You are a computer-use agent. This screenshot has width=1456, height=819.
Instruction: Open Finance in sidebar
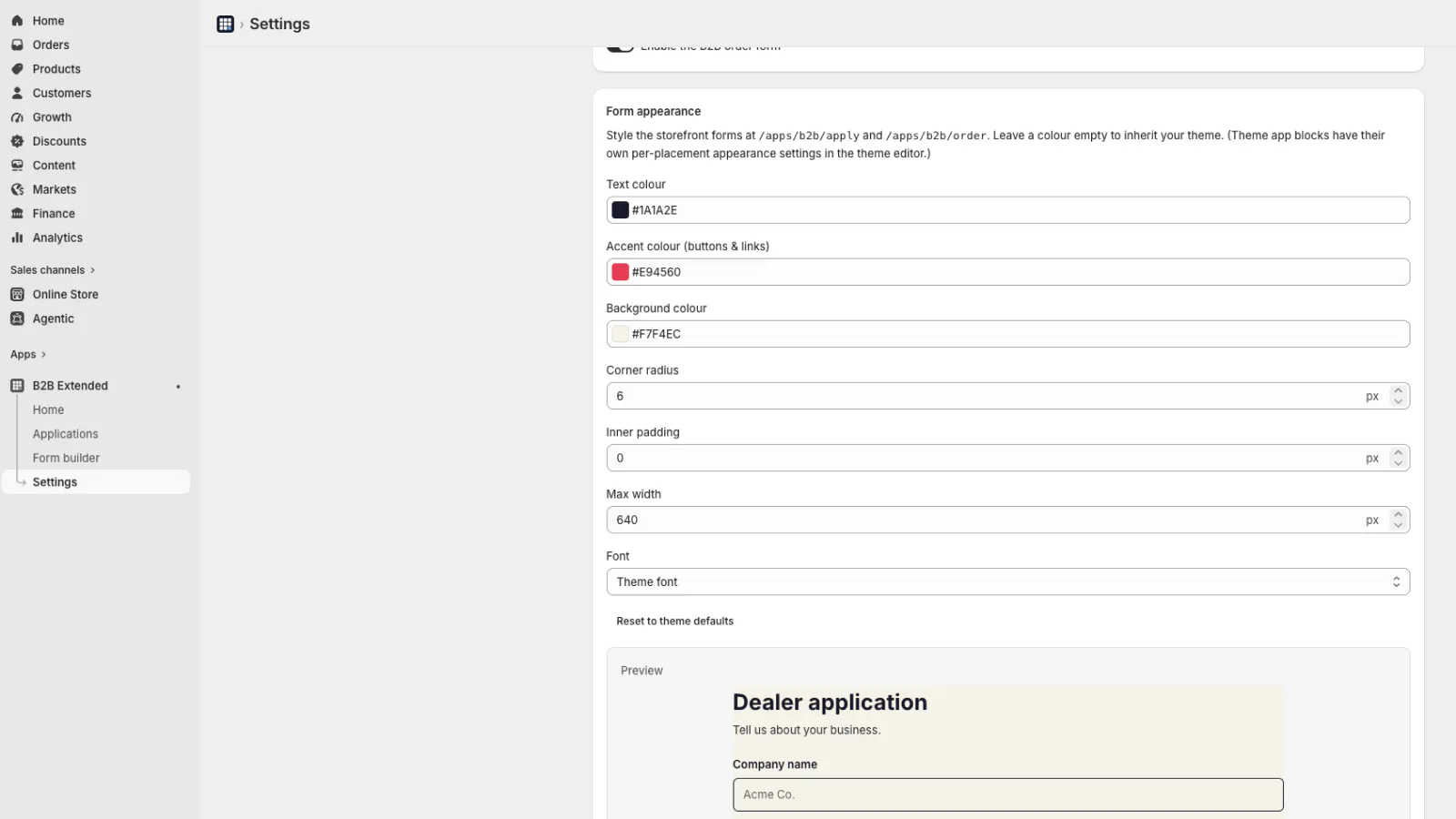coord(54,214)
